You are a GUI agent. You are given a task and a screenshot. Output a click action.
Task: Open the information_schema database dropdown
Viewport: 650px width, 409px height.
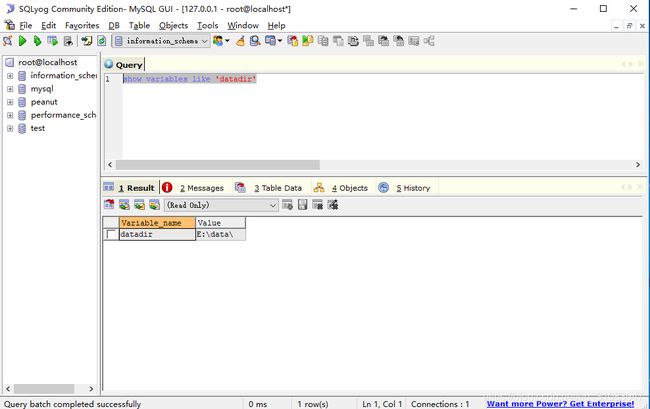(x=204, y=41)
